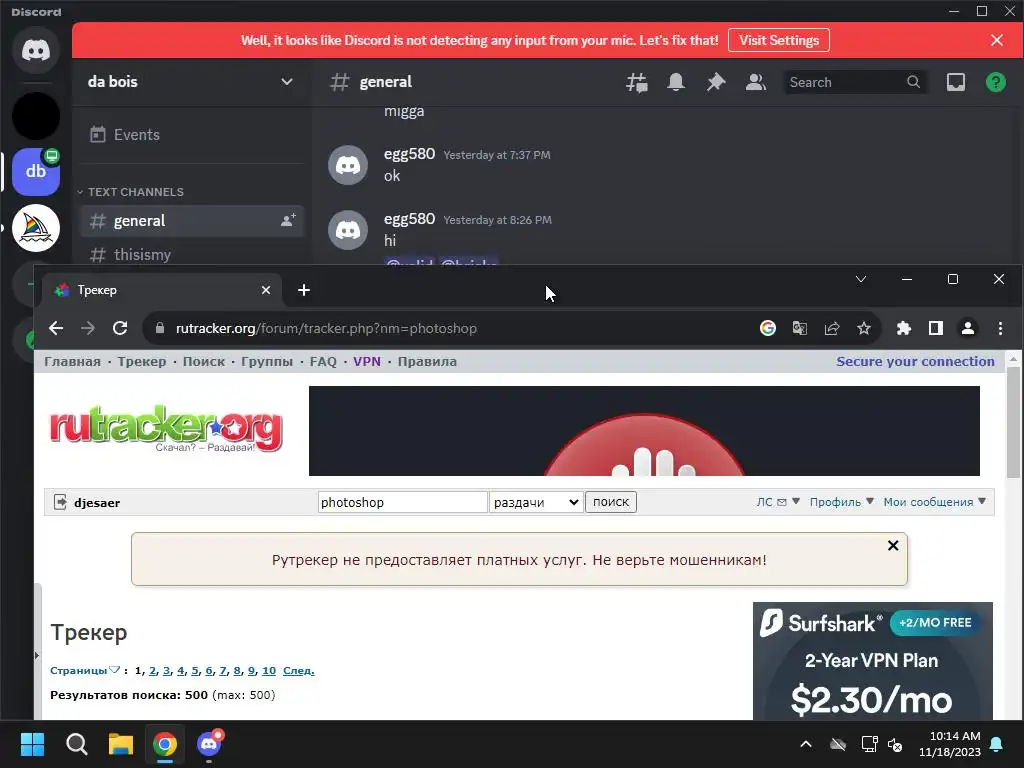Show pinned messages in Discord
The height and width of the screenshot is (768, 1024).
click(x=716, y=82)
